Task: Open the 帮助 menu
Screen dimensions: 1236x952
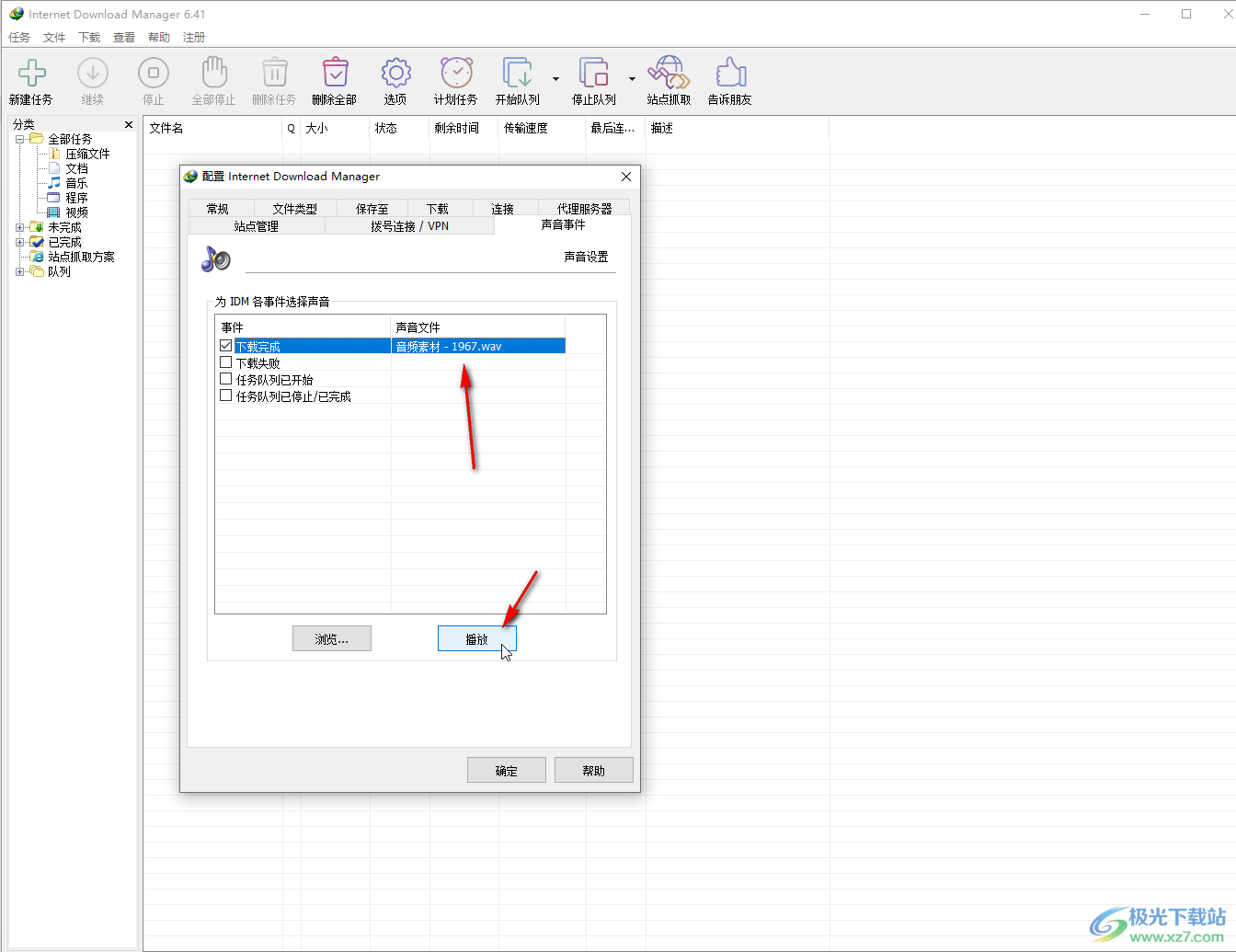Action: point(159,38)
